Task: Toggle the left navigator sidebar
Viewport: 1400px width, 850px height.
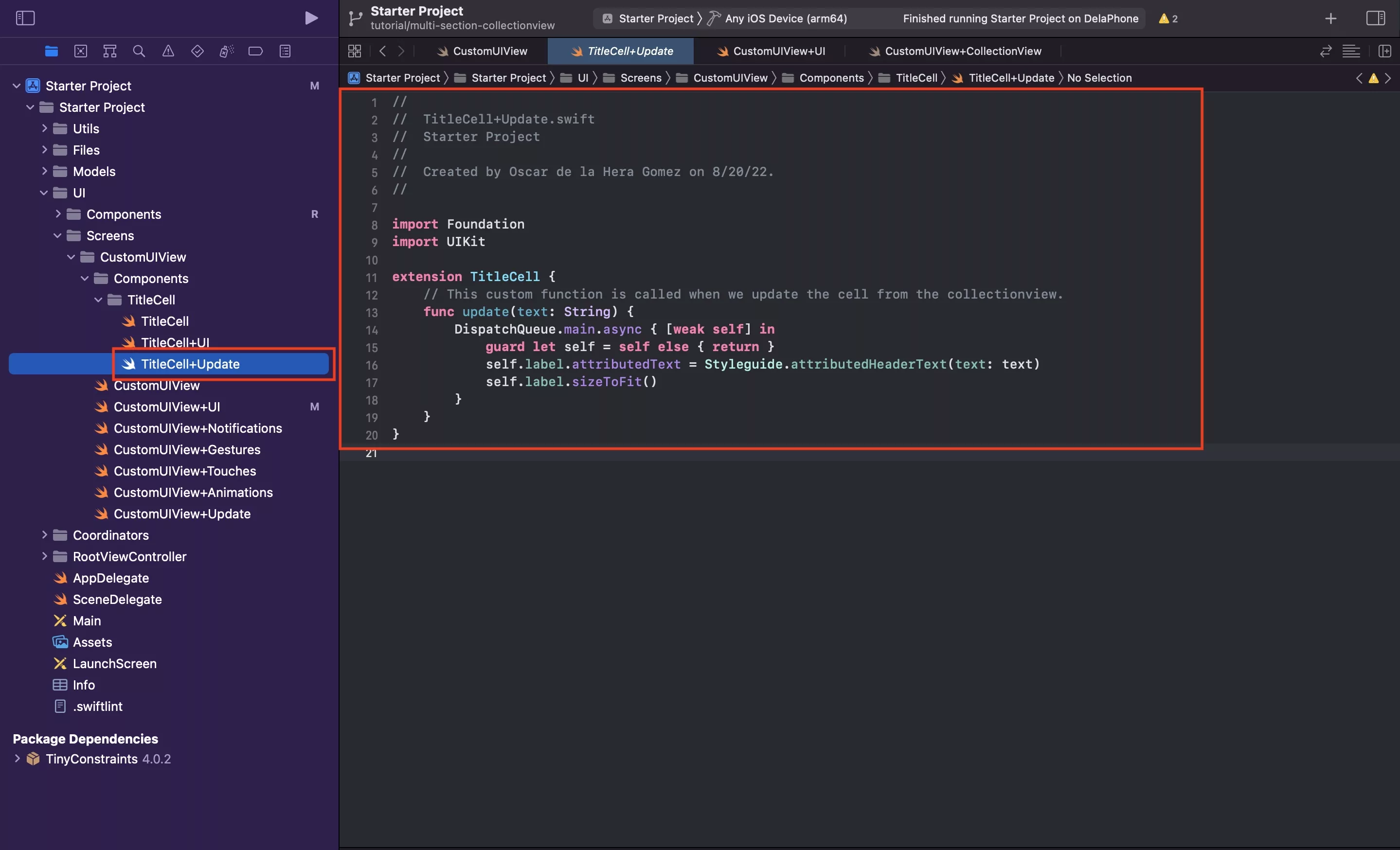Action: (x=25, y=18)
